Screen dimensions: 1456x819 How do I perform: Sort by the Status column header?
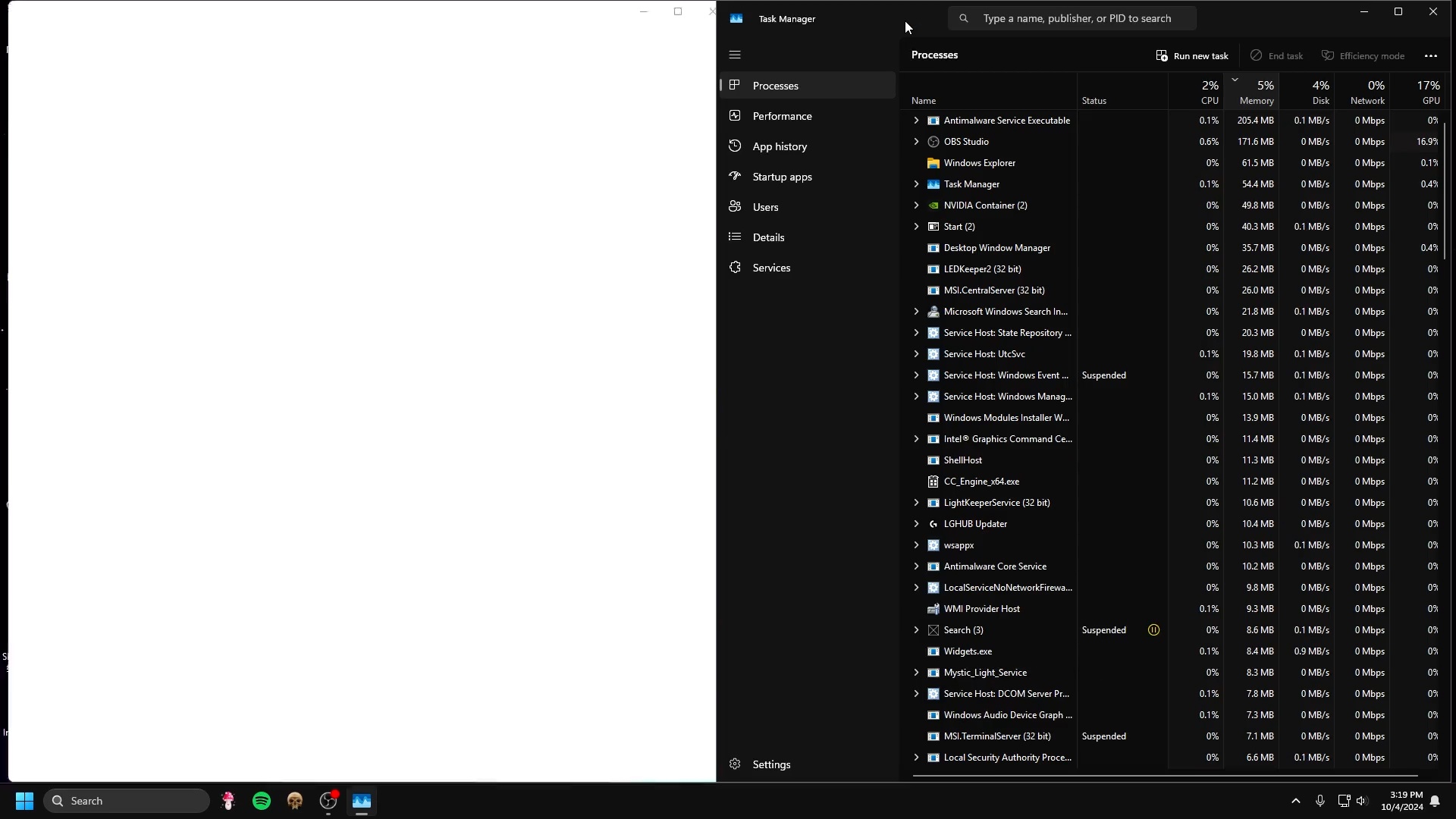coord(1122,92)
